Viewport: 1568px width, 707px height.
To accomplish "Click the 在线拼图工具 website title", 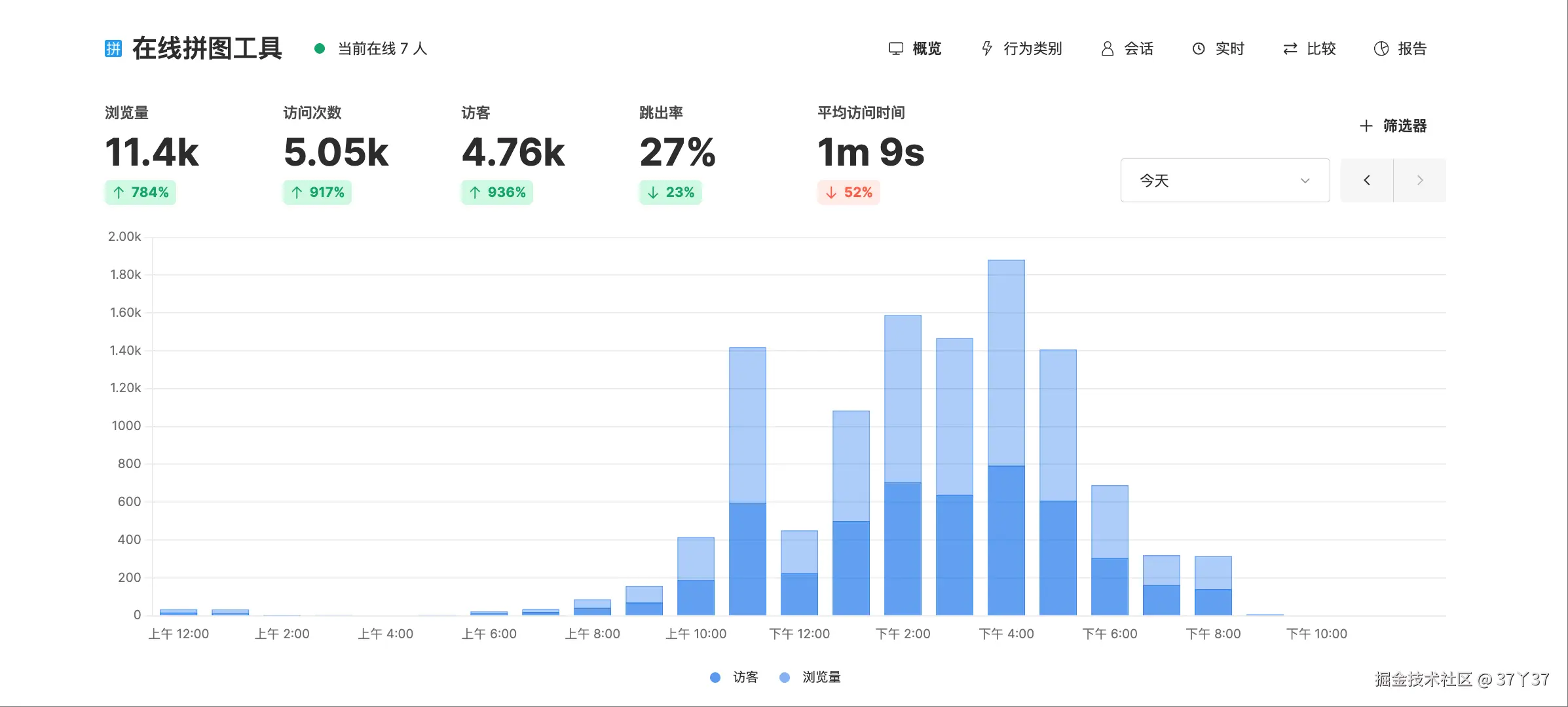I will 207,48.
